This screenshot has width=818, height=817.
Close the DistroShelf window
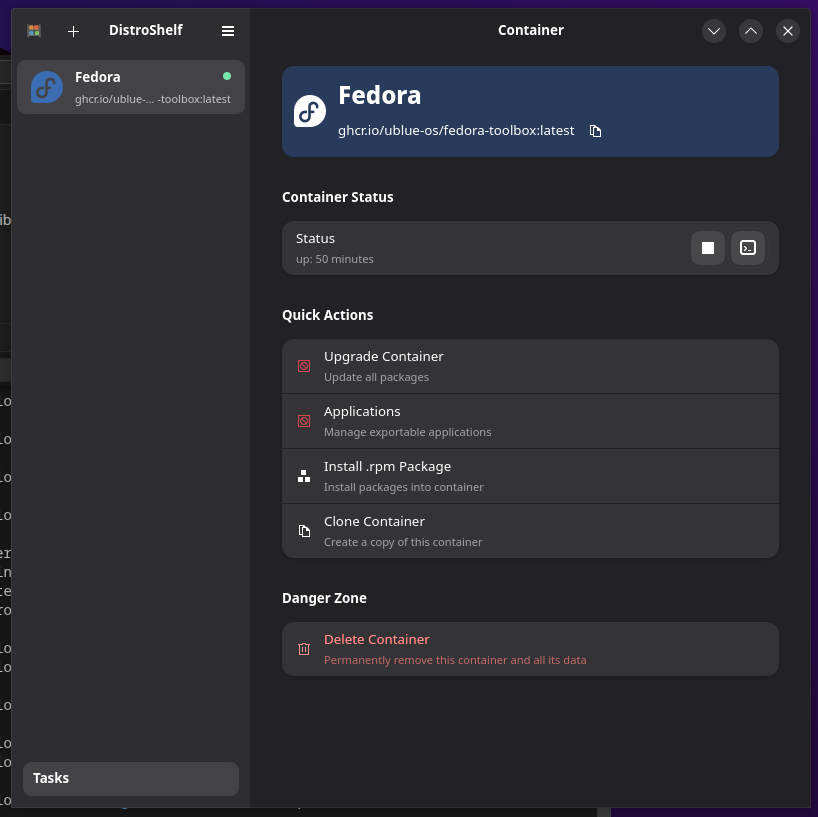[788, 31]
